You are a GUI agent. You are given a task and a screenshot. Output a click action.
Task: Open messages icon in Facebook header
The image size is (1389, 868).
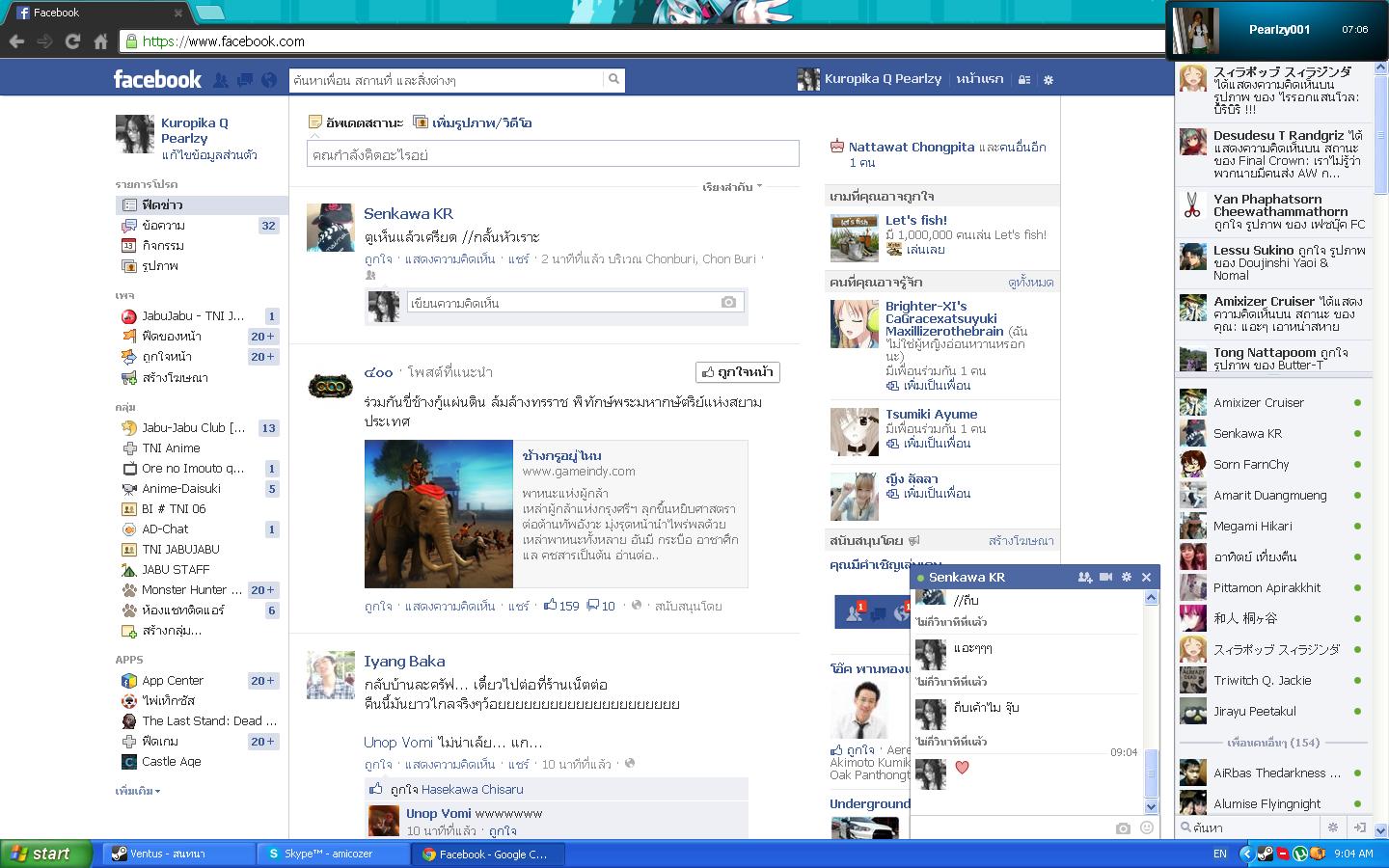point(245,80)
